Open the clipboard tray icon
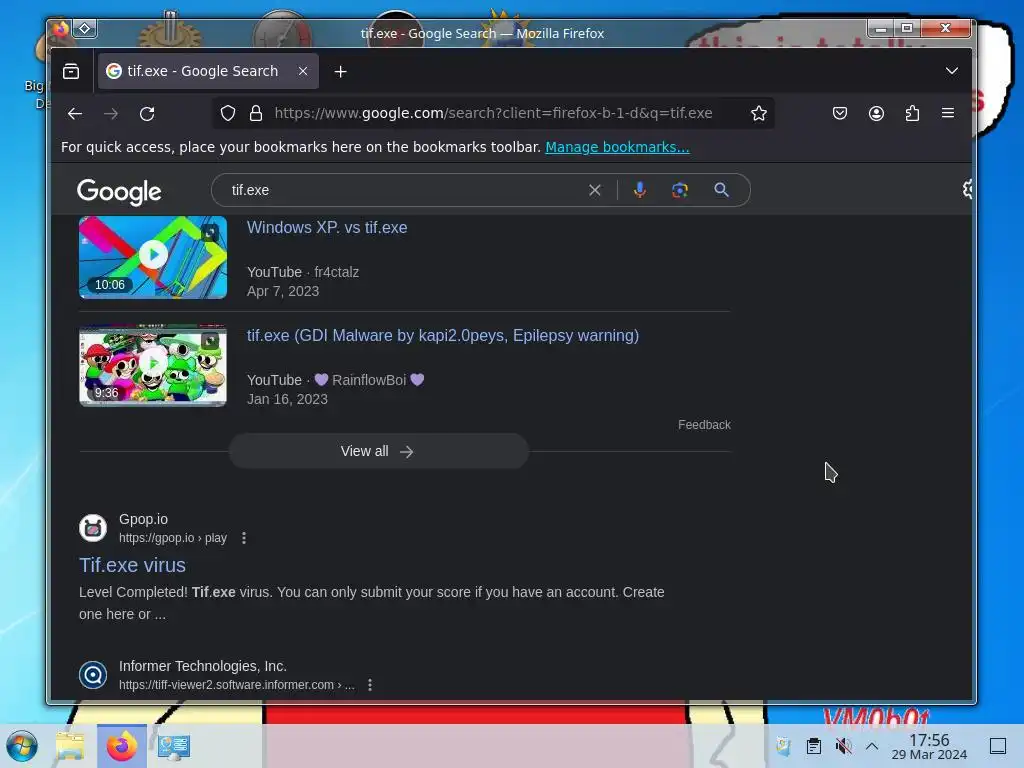1024x768 pixels. (x=813, y=746)
